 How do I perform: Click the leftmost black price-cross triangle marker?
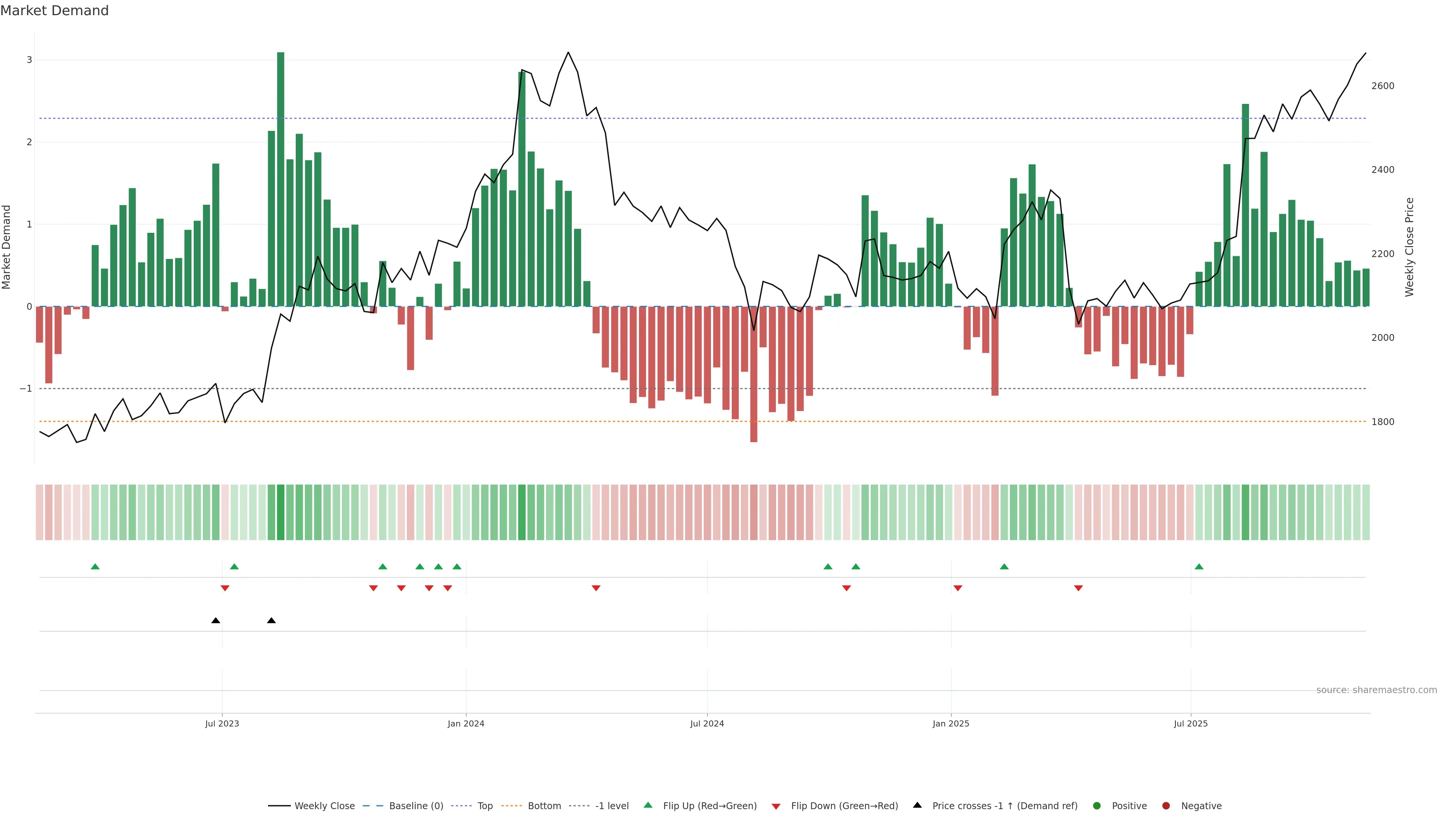click(x=215, y=621)
